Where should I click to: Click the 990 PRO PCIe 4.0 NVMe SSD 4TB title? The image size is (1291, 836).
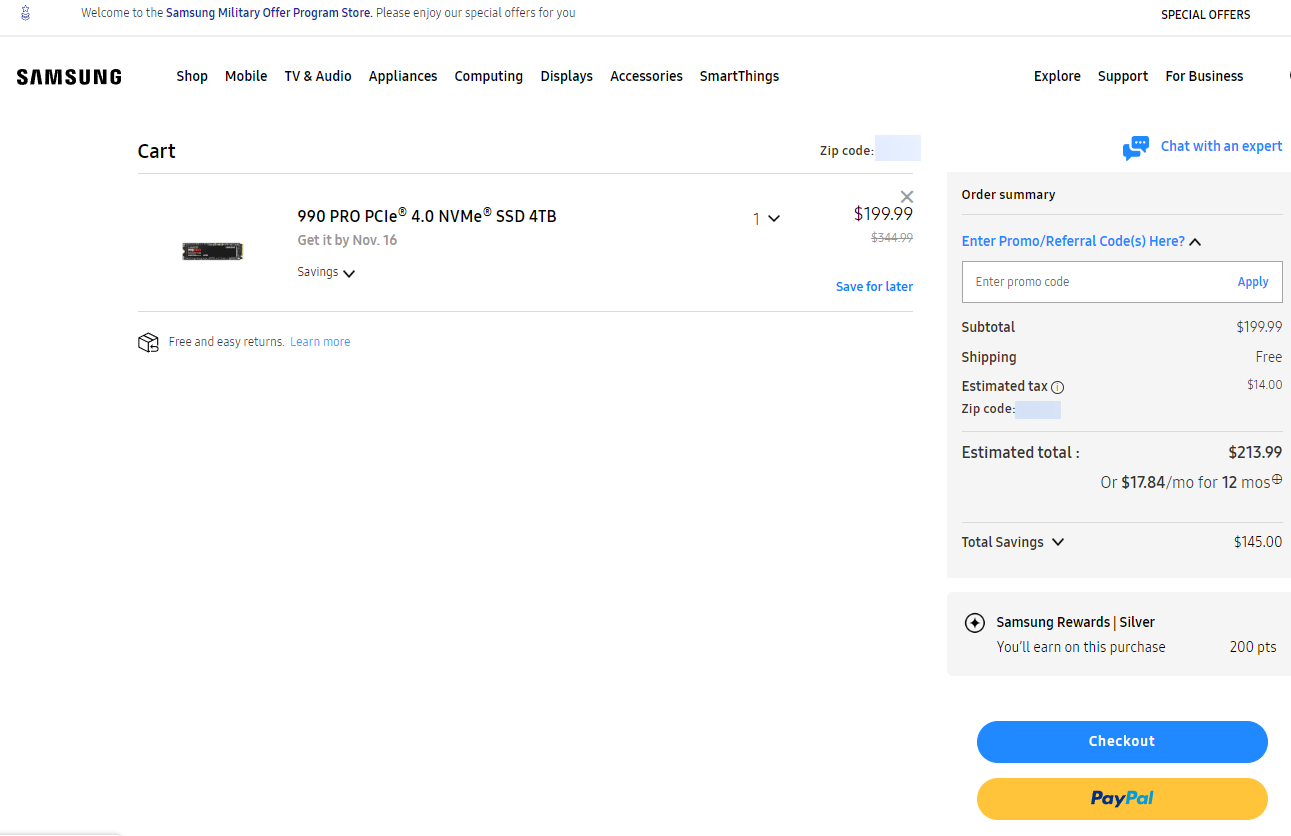(x=427, y=216)
